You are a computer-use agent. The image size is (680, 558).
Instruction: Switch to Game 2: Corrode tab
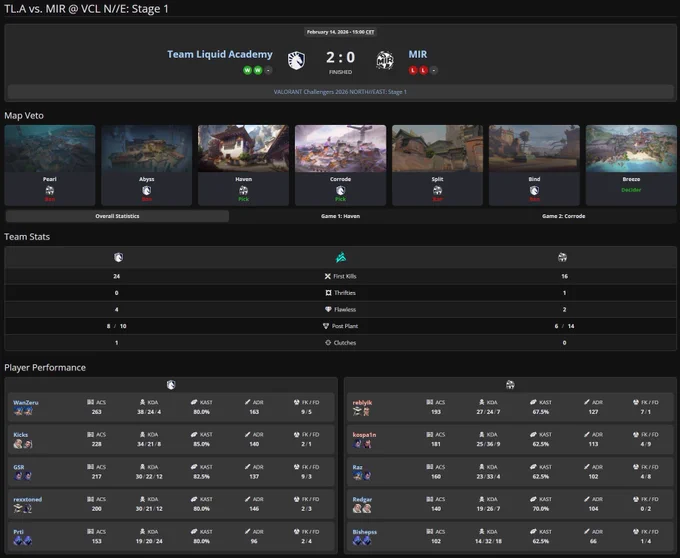(563, 216)
